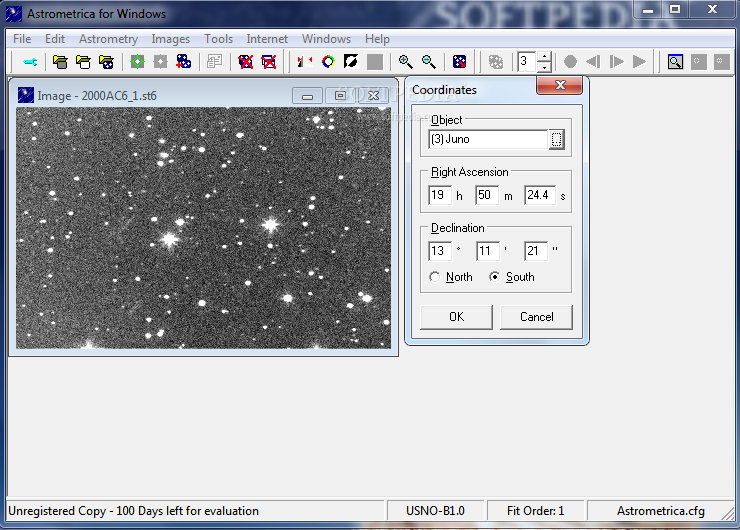Click the Astrometrica.cfg status bar entry
This screenshot has height=530, width=740.
[x=660, y=511]
